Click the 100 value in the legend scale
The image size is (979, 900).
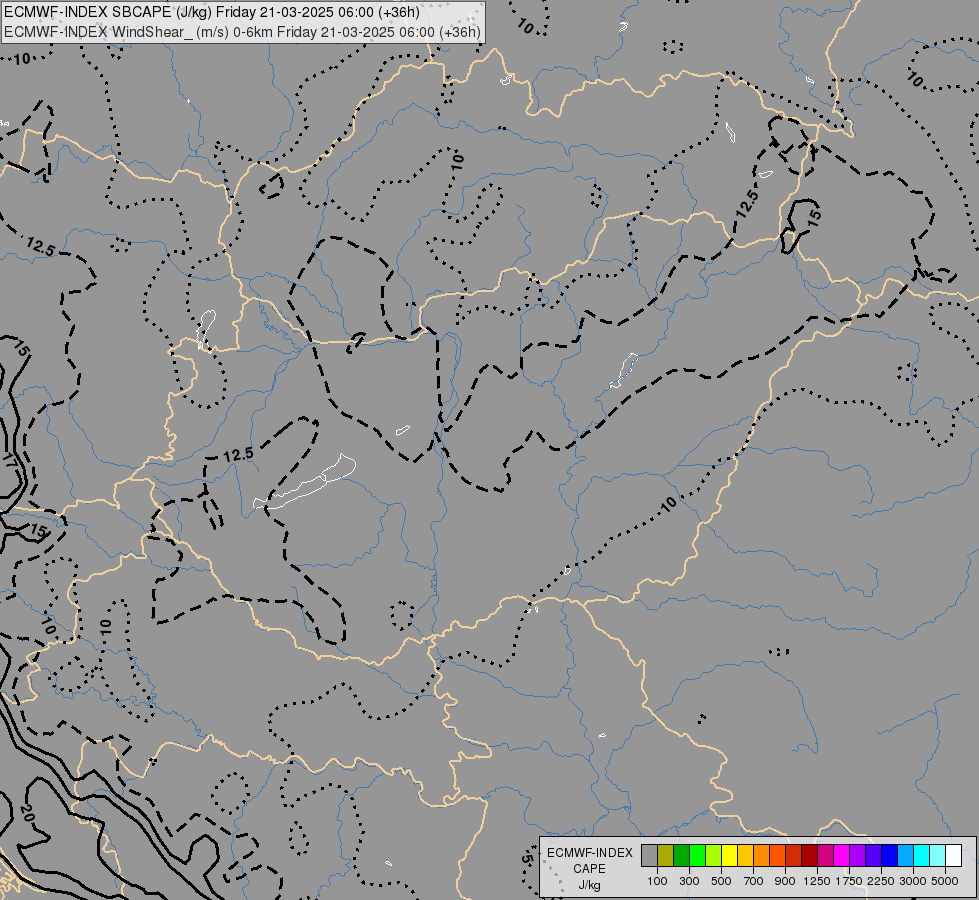(657, 881)
